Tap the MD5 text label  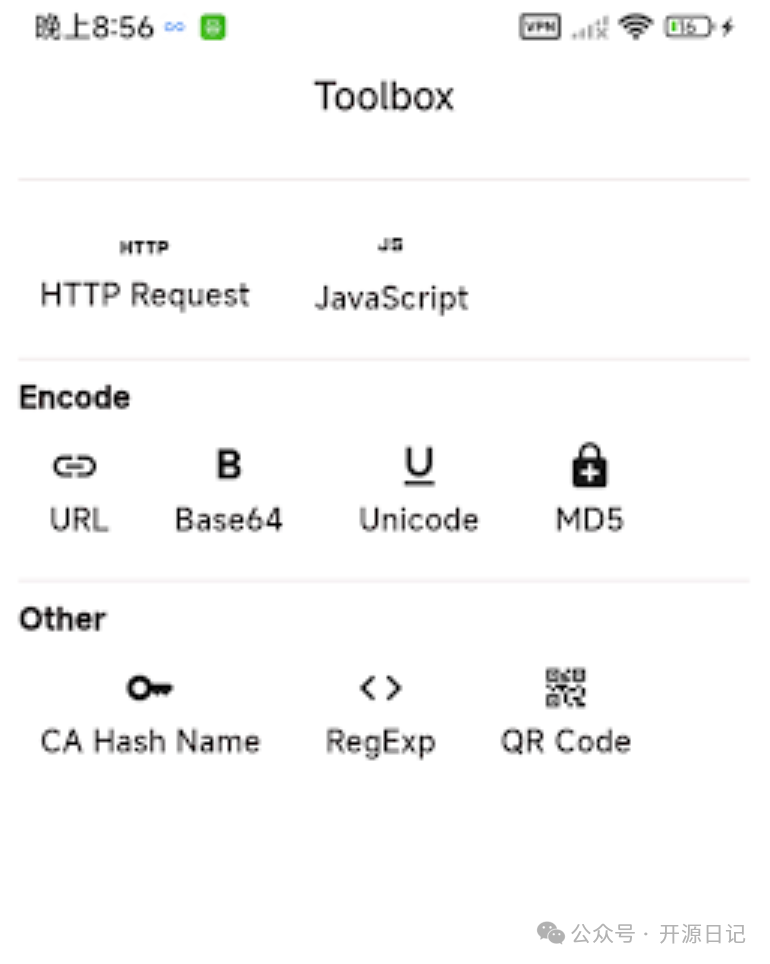coord(589,520)
